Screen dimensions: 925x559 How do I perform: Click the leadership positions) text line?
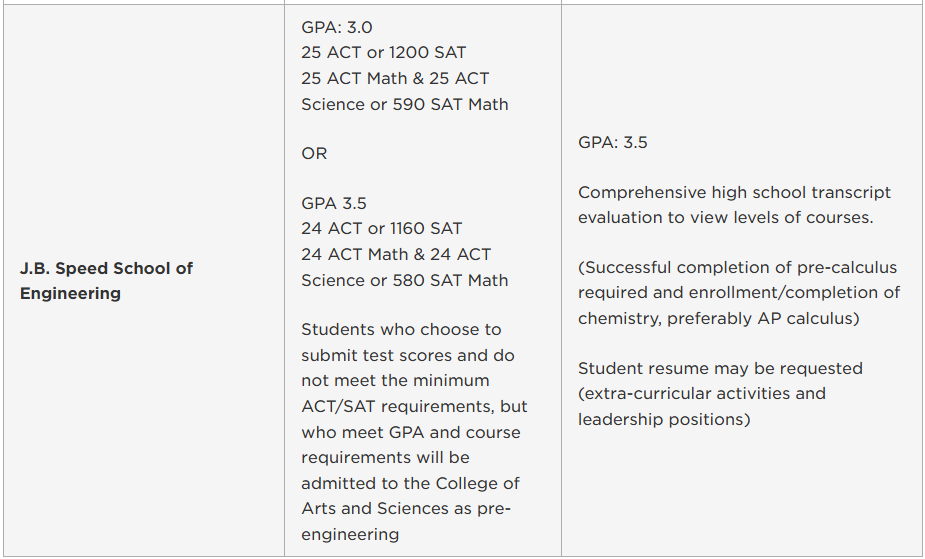664,419
